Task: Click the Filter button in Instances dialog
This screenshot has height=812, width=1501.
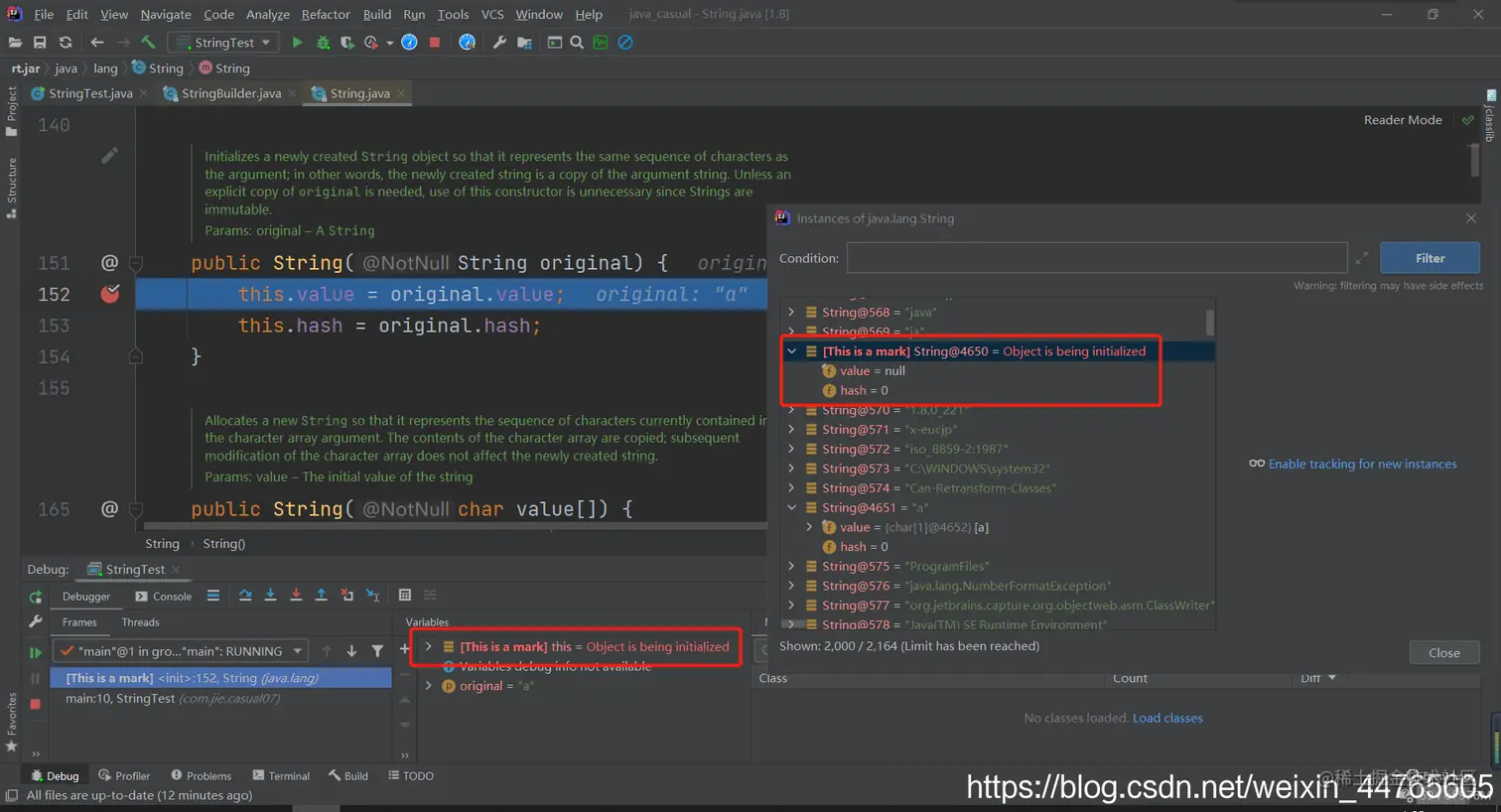Action: tap(1430, 258)
